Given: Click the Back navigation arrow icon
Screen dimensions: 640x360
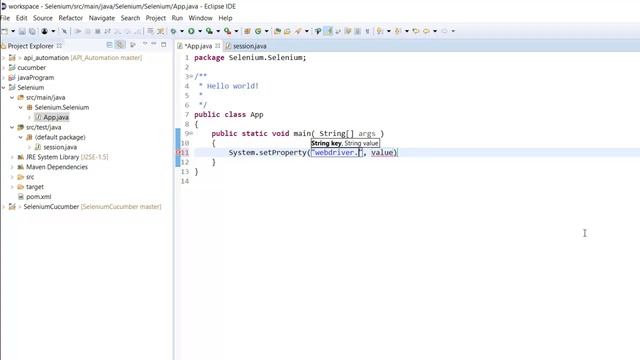Looking at the screenshot, I should 427,31.
